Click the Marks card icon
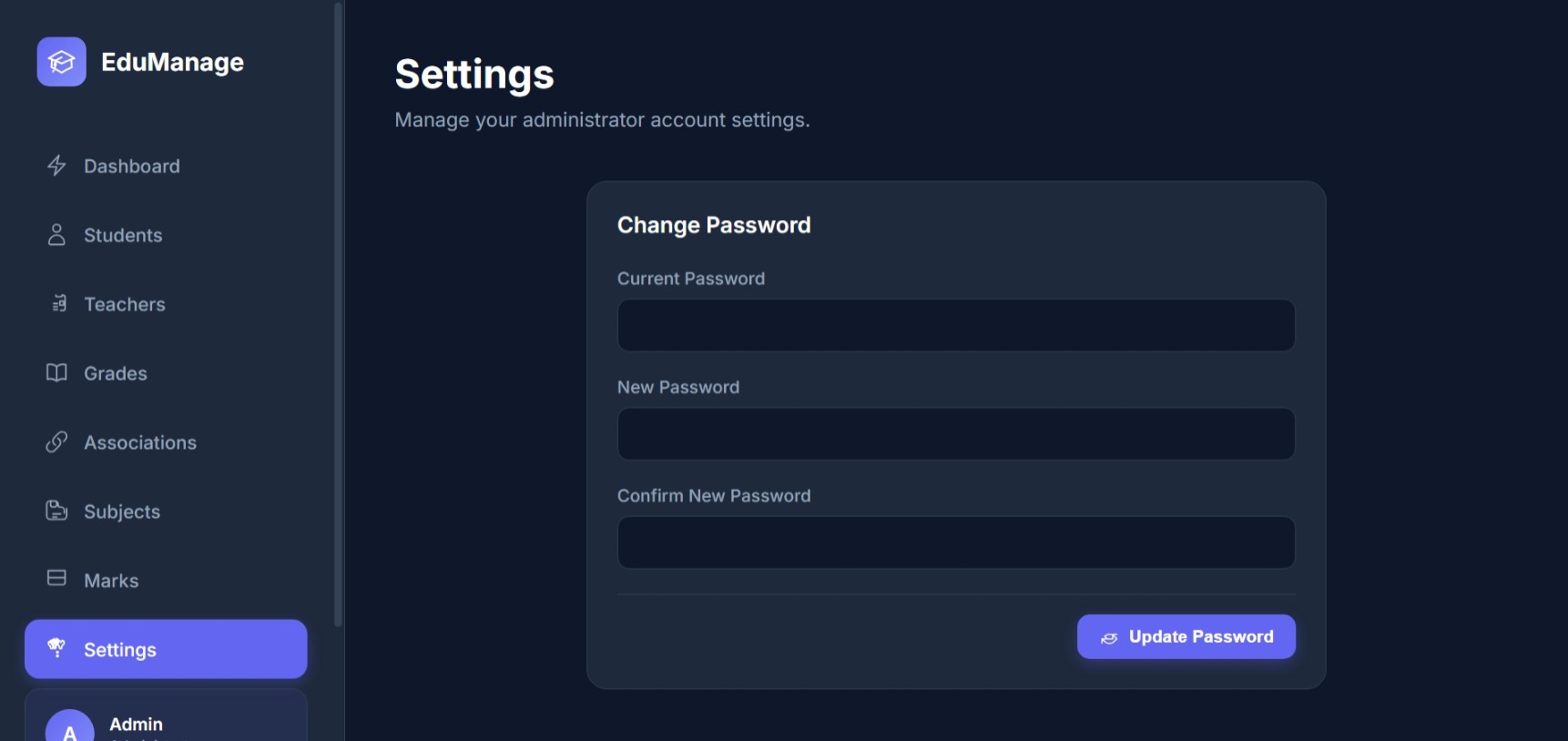This screenshot has width=1568, height=741. tap(56, 579)
